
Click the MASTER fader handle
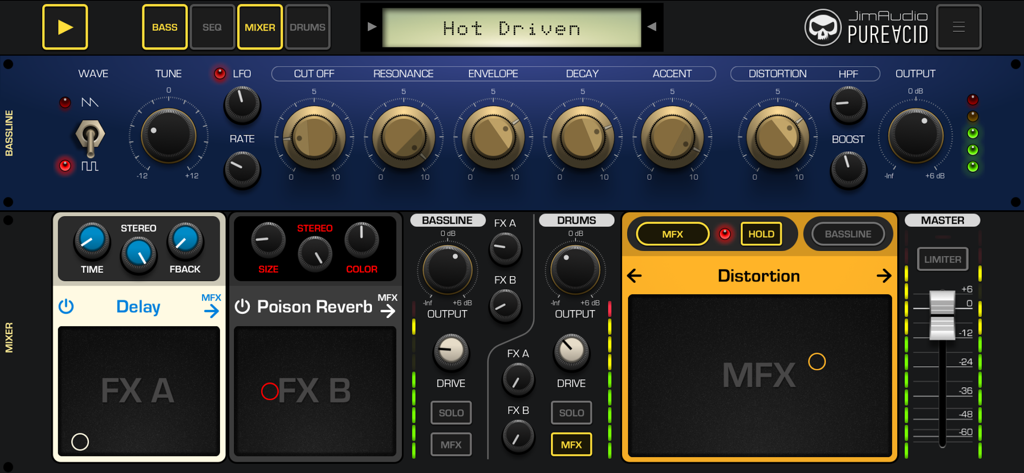point(942,314)
